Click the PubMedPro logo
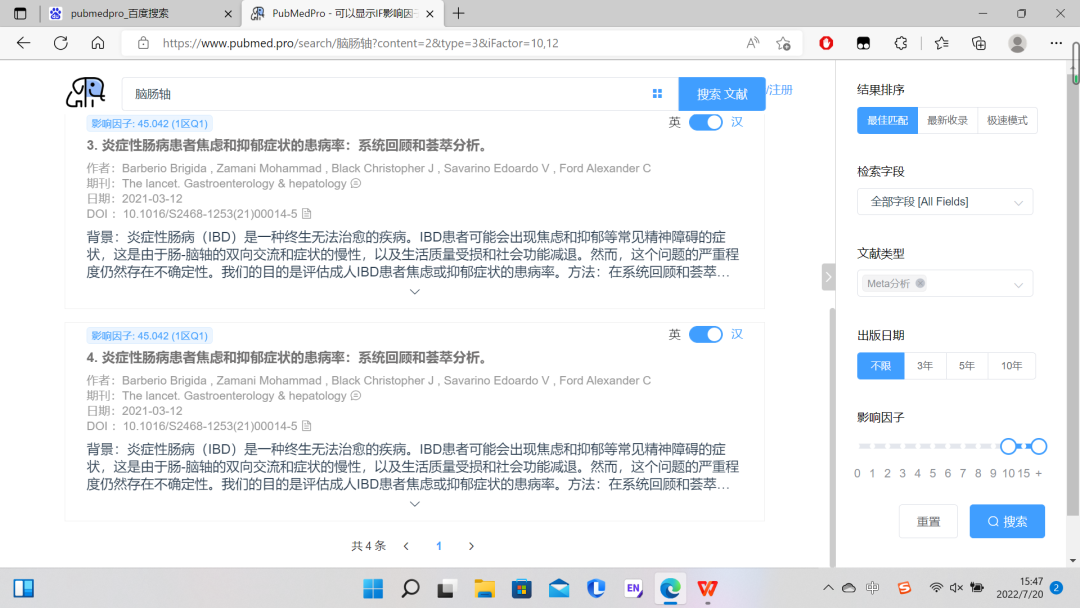 [x=85, y=92]
